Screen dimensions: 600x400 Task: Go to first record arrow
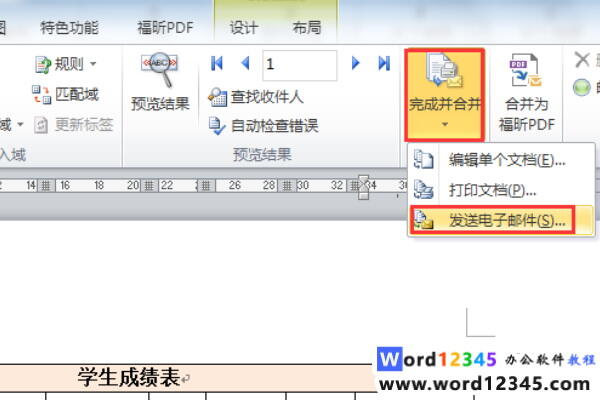coord(217,63)
